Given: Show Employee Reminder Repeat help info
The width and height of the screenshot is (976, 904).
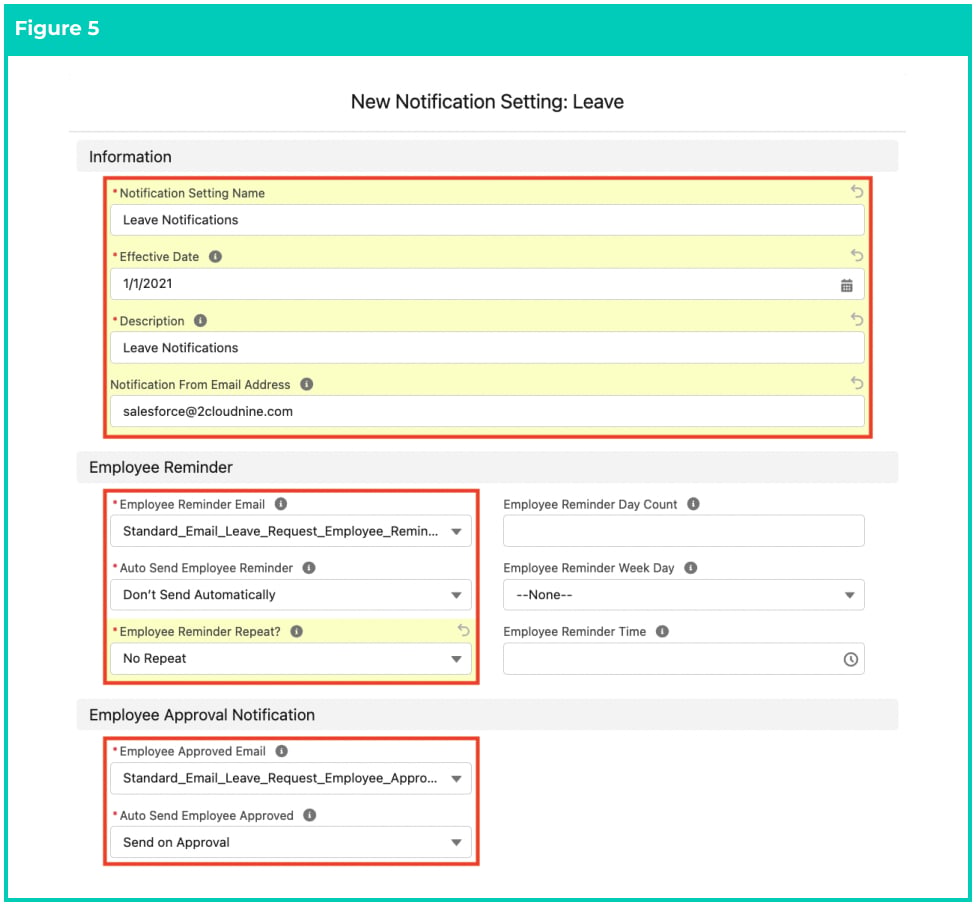Looking at the screenshot, I should [297, 631].
